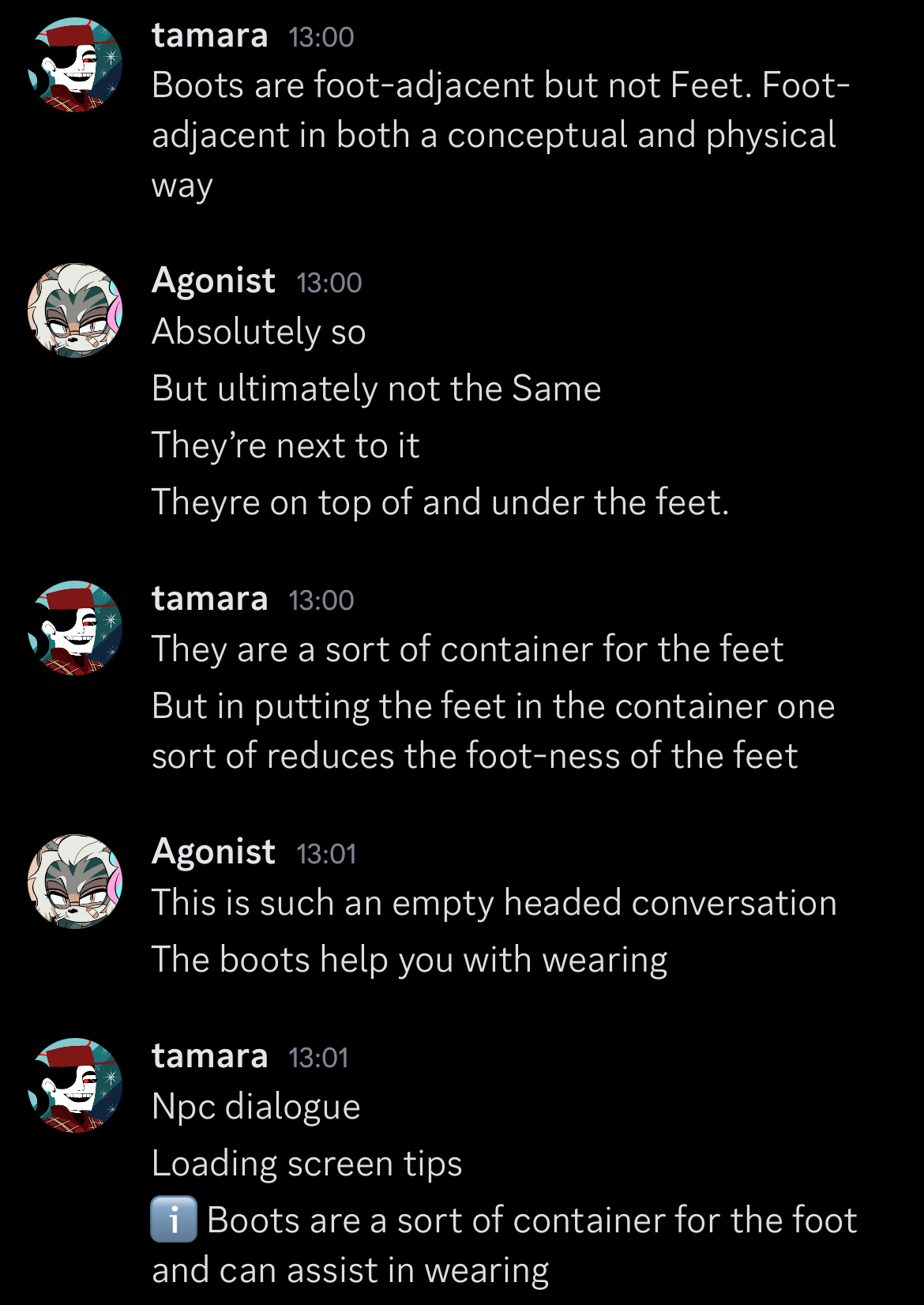The width and height of the screenshot is (924, 1305).
Task: Select the "The boots help you with wearing" message
Action: tap(409, 960)
